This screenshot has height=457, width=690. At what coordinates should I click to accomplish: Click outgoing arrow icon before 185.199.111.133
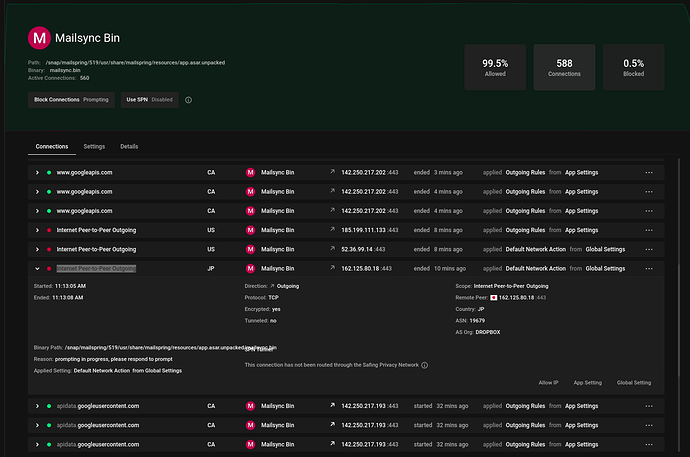tap(332, 229)
